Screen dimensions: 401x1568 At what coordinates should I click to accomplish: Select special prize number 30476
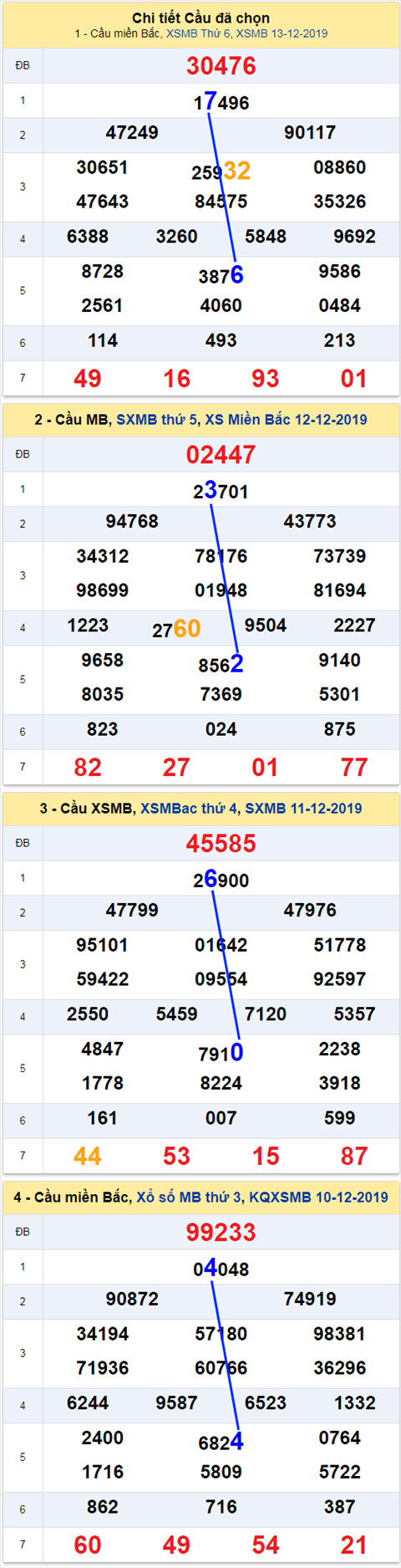point(221,66)
